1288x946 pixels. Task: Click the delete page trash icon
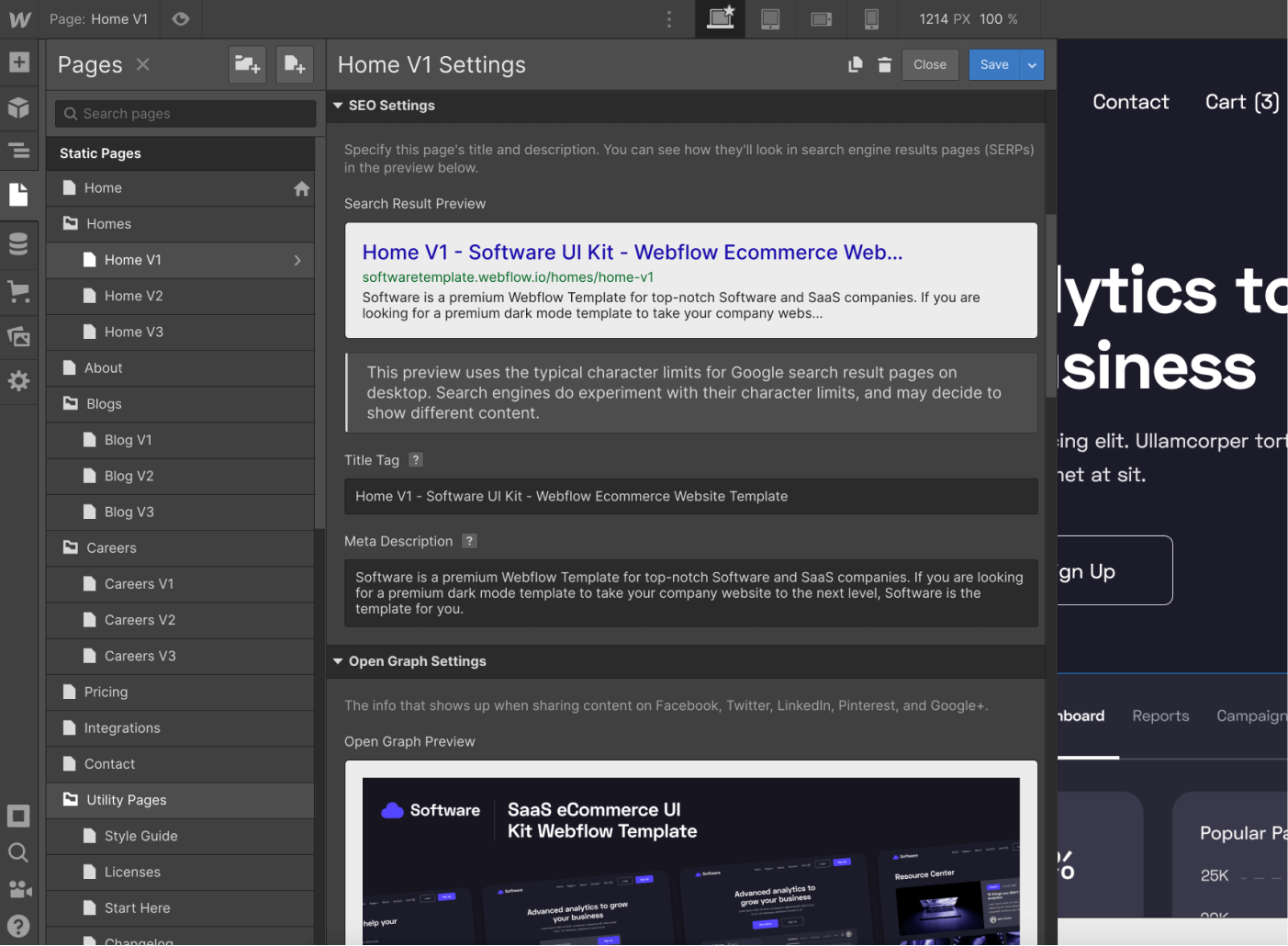point(884,64)
